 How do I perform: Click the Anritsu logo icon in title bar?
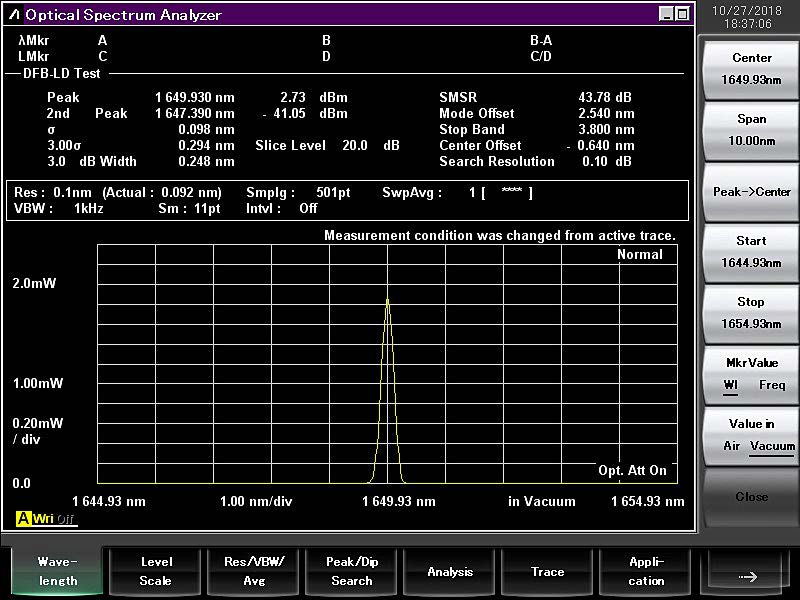[x=14, y=14]
